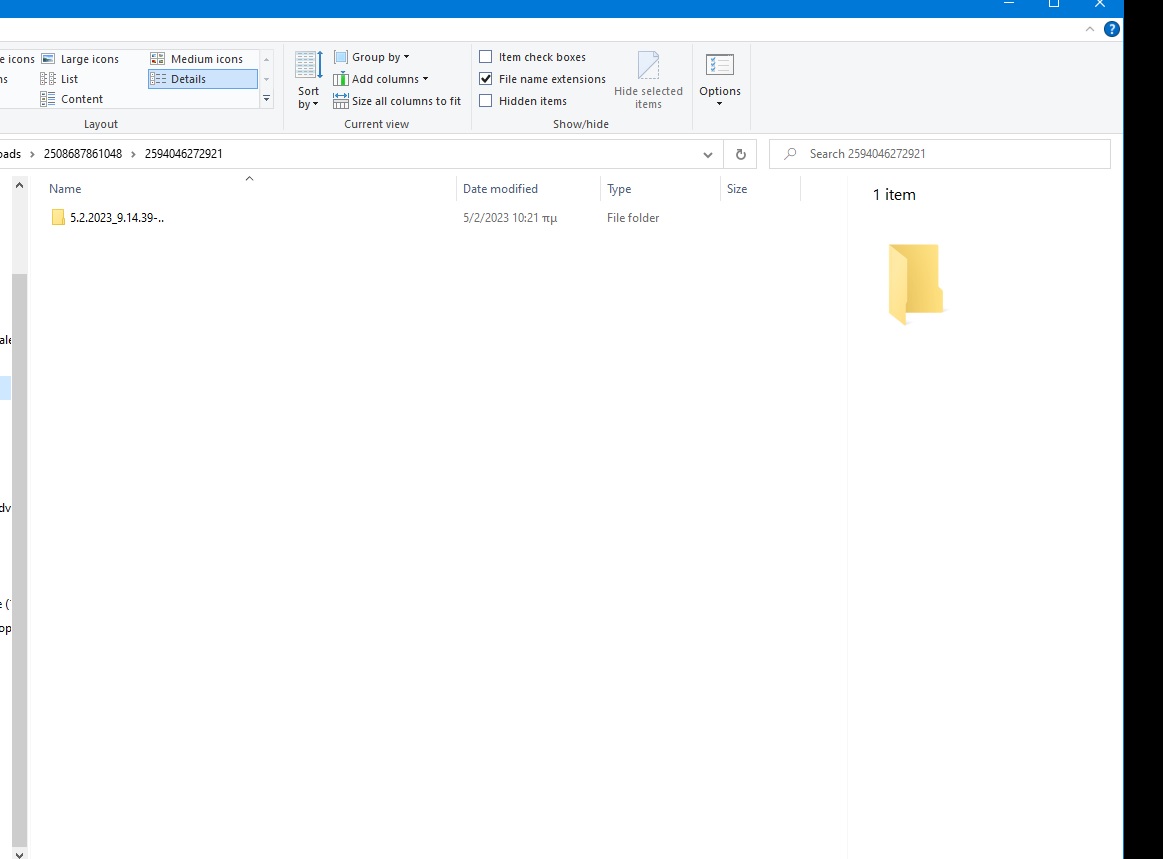
Task: Select folder 5.2.2023_9.14.39 in list
Action: [116, 218]
